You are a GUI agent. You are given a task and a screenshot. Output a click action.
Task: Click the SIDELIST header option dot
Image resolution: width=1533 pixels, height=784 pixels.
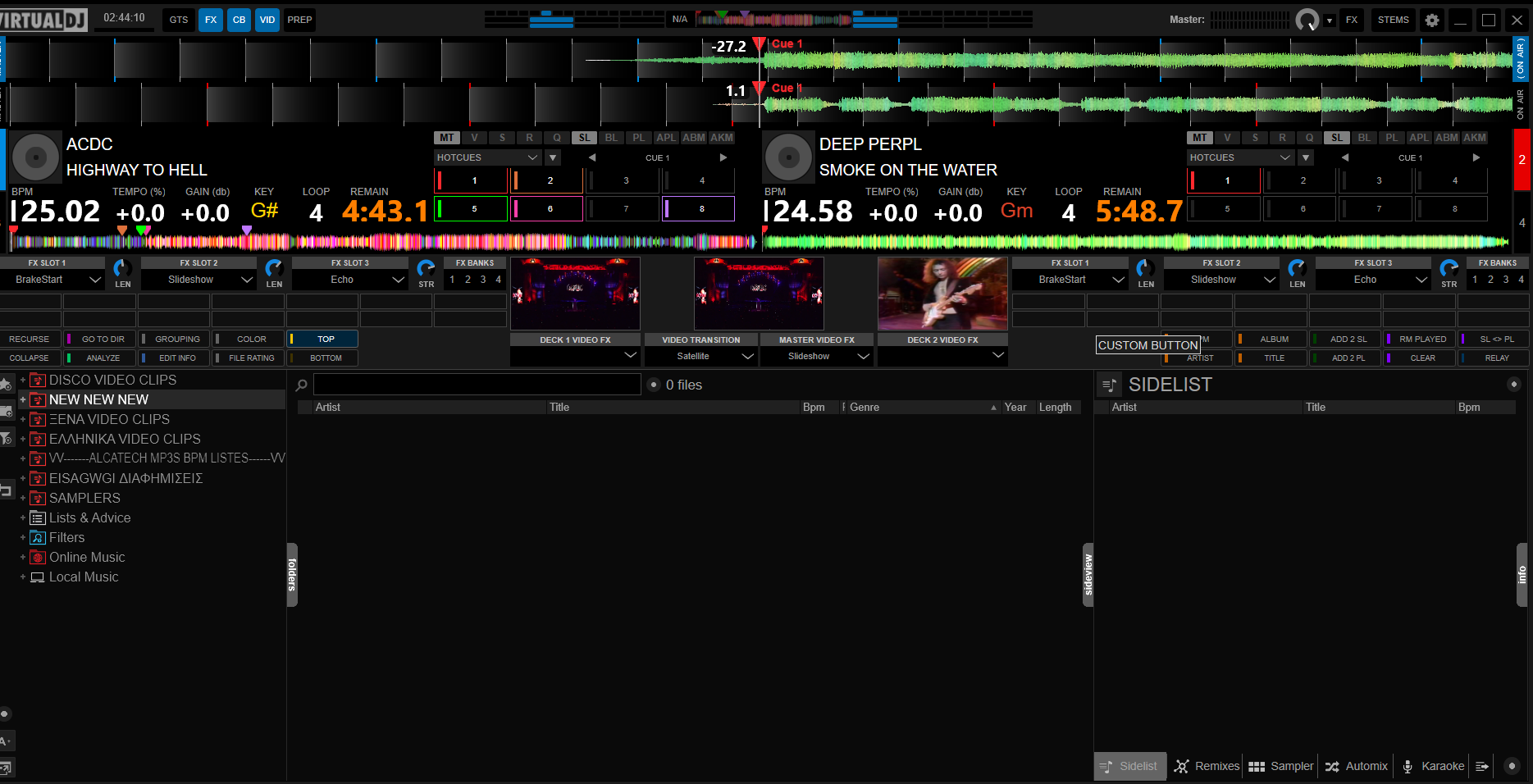click(1514, 385)
